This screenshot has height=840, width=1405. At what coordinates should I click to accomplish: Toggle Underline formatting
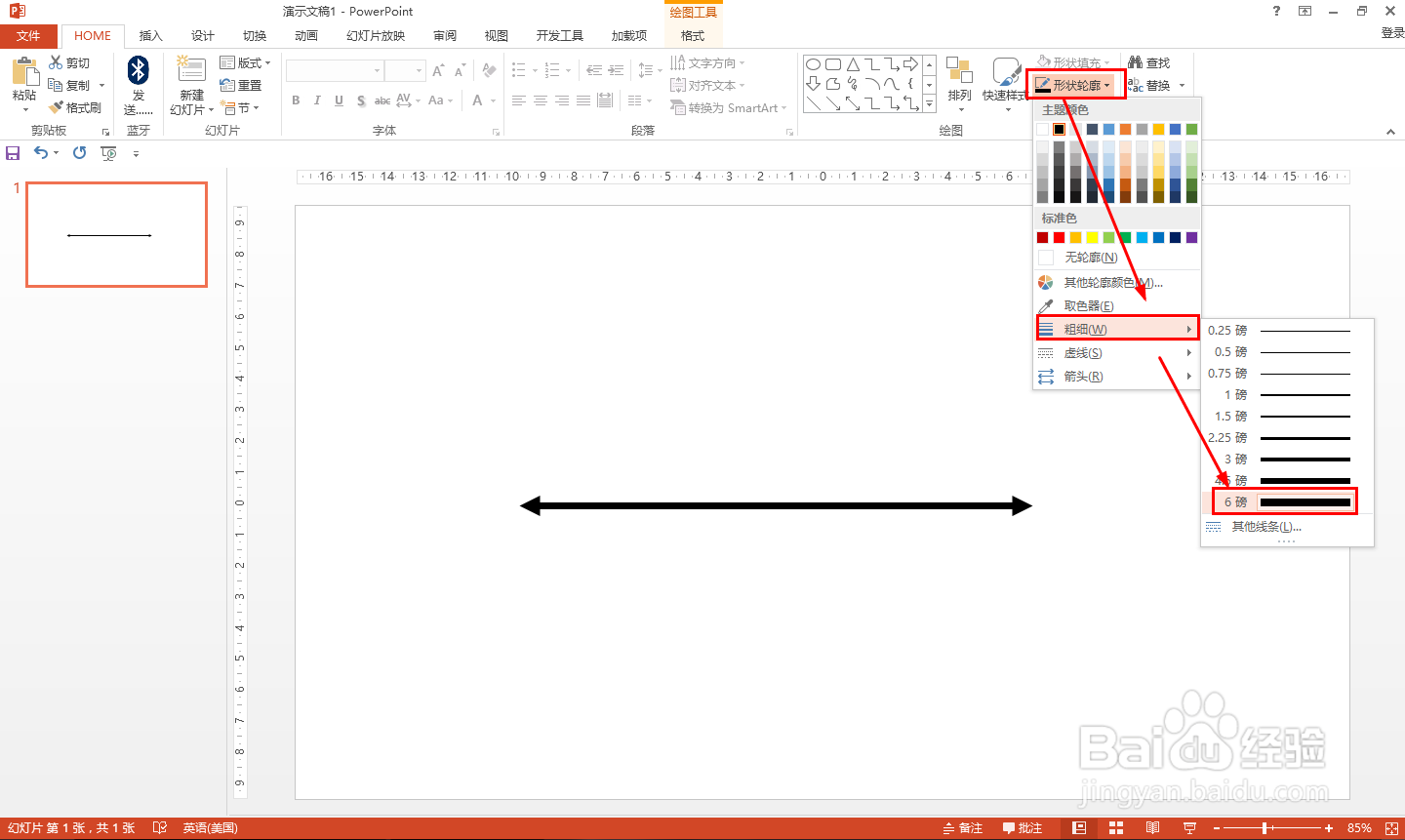pos(339,100)
